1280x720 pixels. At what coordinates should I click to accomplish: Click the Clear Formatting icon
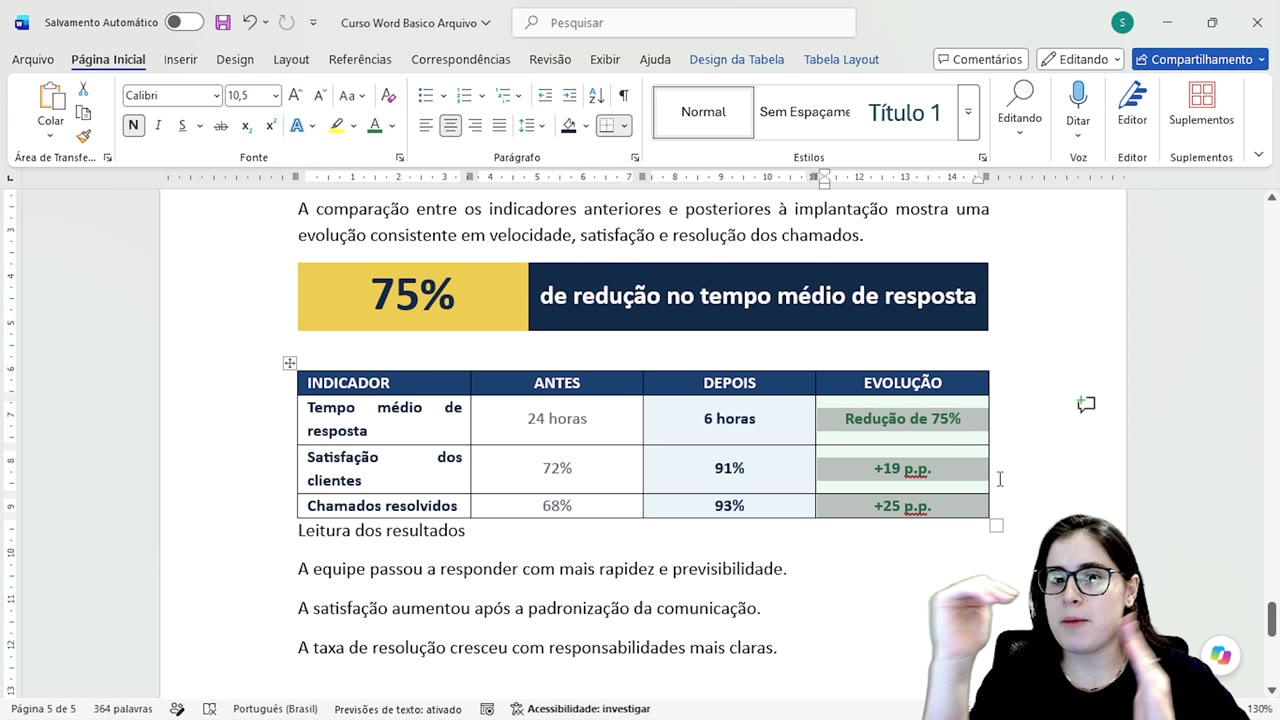coord(389,96)
